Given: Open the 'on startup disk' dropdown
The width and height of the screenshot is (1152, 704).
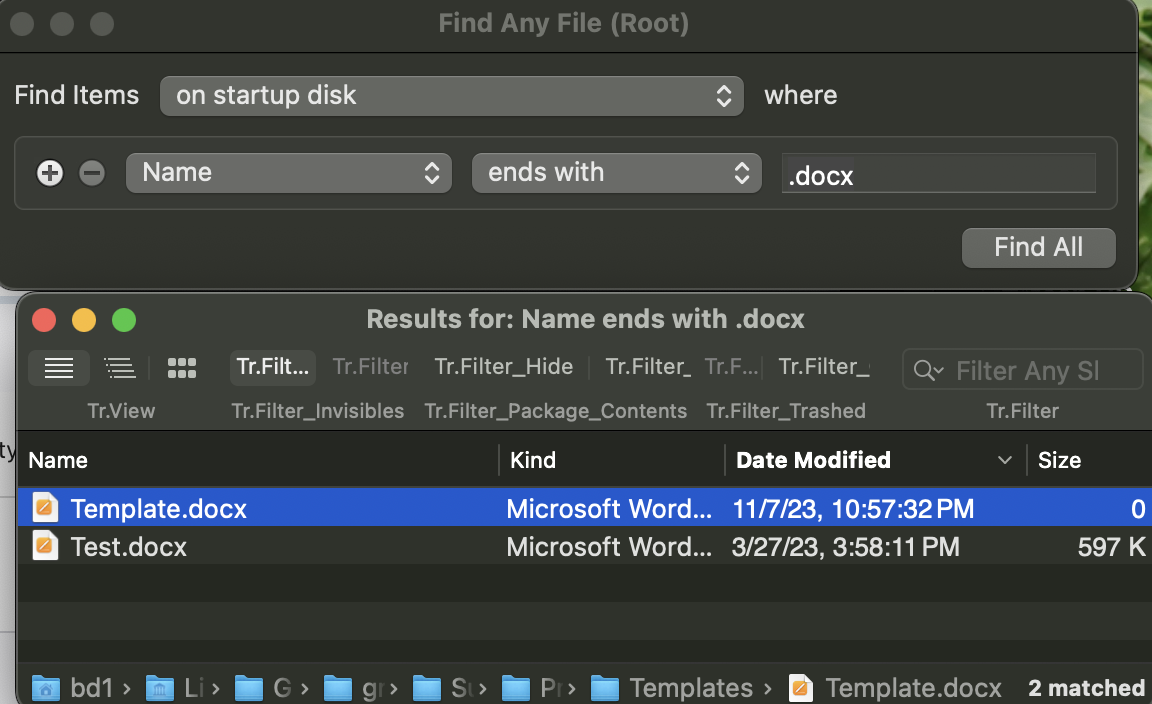Looking at the screenshot, I should click(x=452, y=95).
